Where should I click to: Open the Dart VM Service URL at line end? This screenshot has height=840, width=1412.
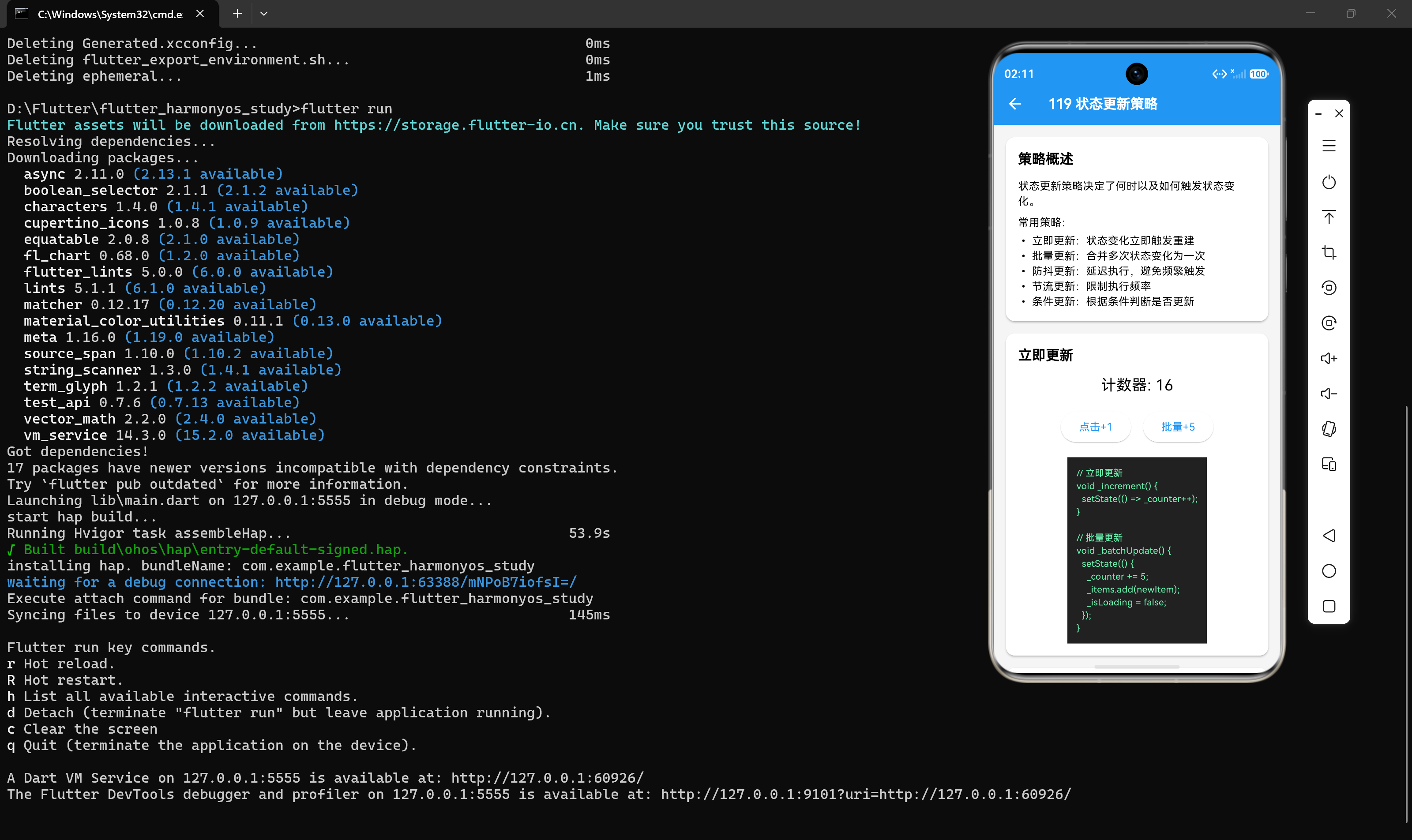[548, 778]
